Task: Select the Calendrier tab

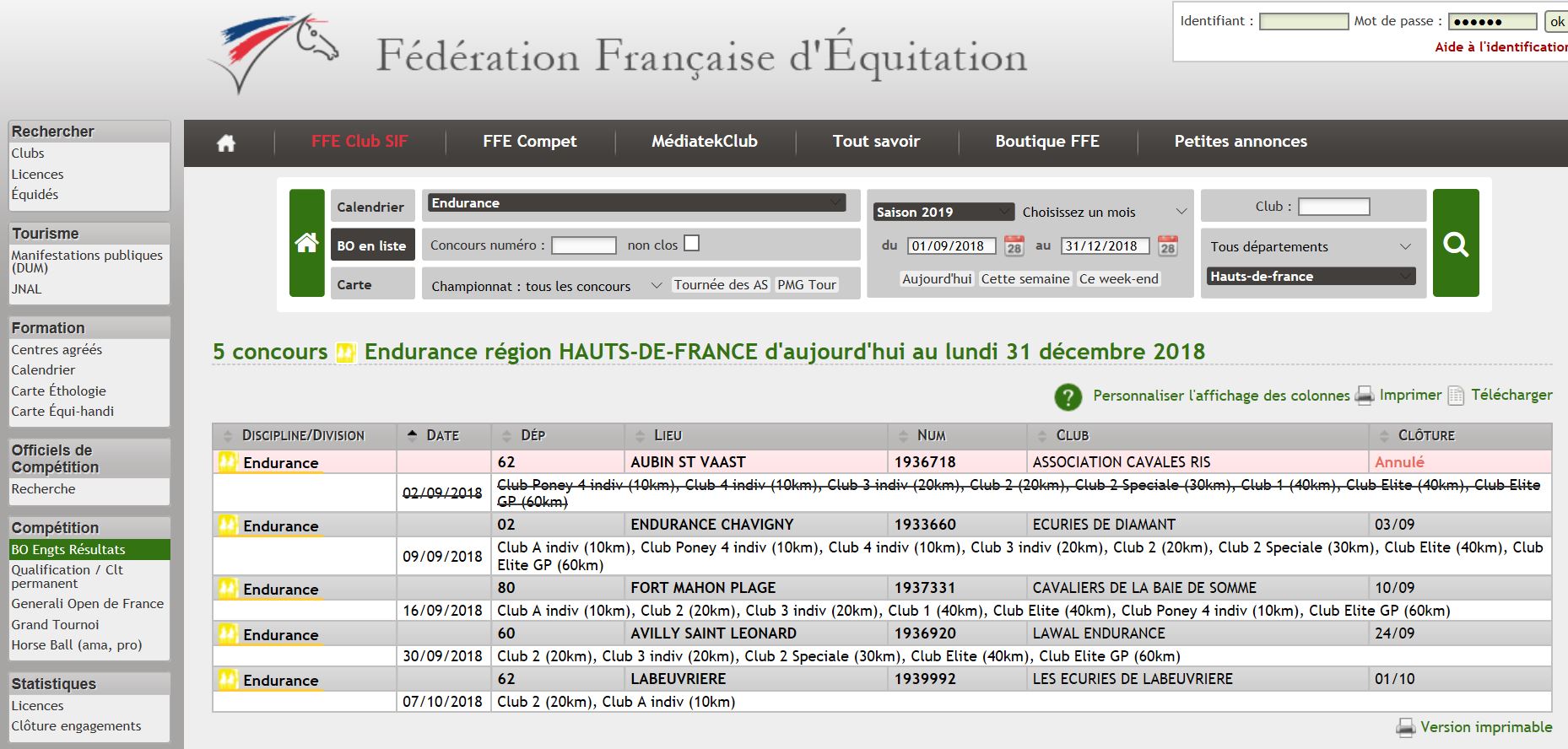Action: 372,207
